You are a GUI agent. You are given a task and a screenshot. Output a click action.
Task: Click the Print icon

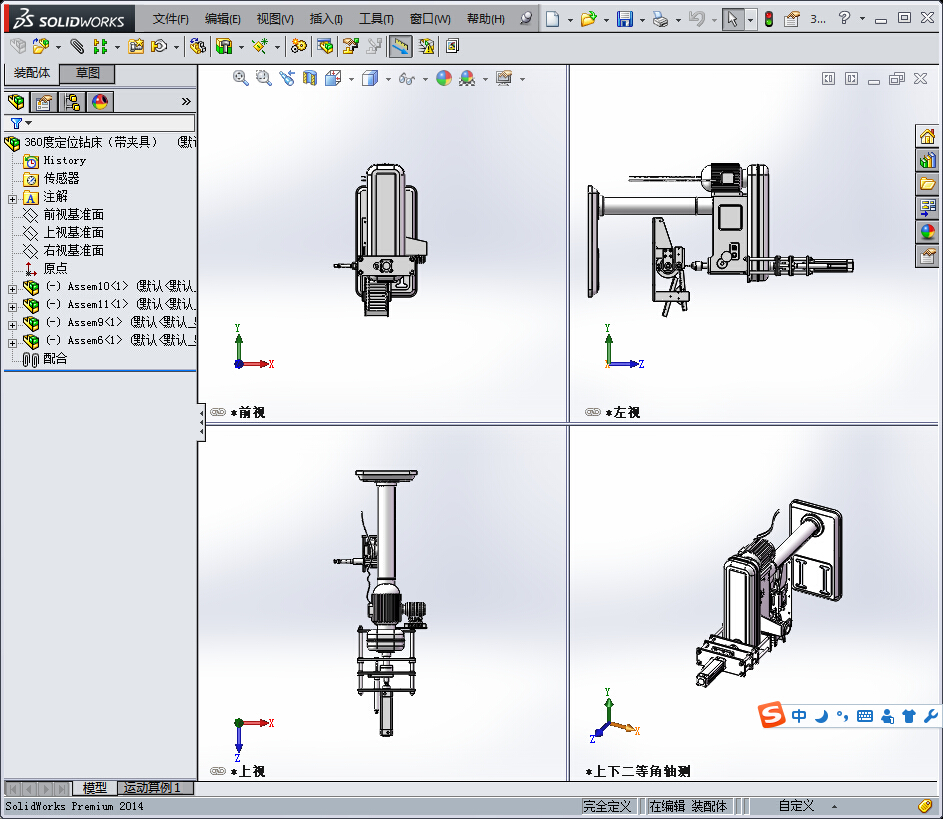click(660, 19)
